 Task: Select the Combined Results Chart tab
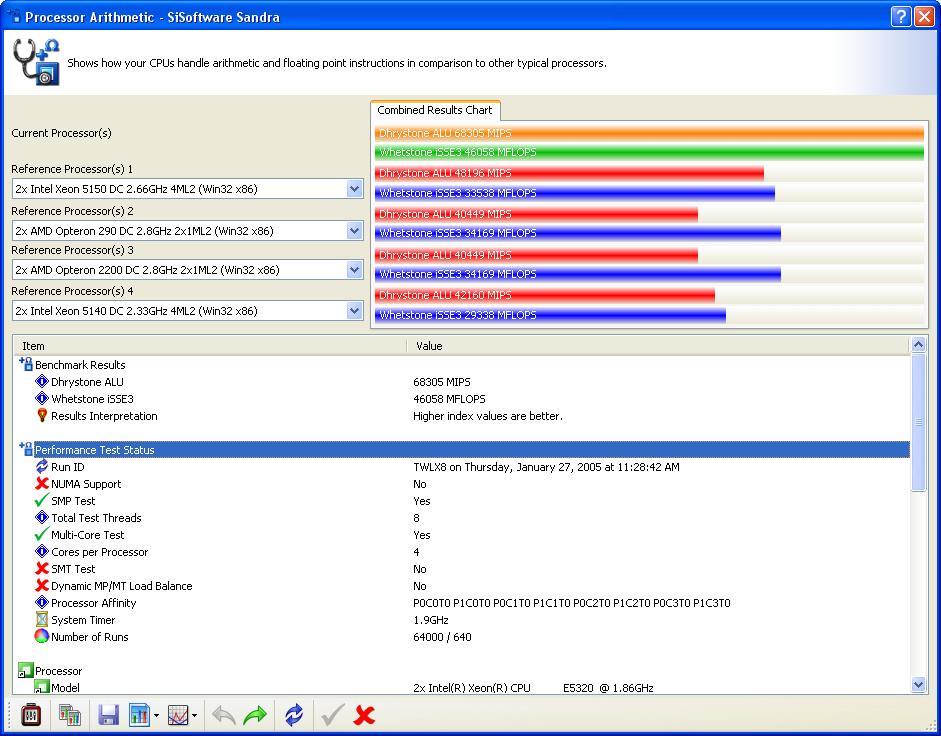(x=435, y=110)
